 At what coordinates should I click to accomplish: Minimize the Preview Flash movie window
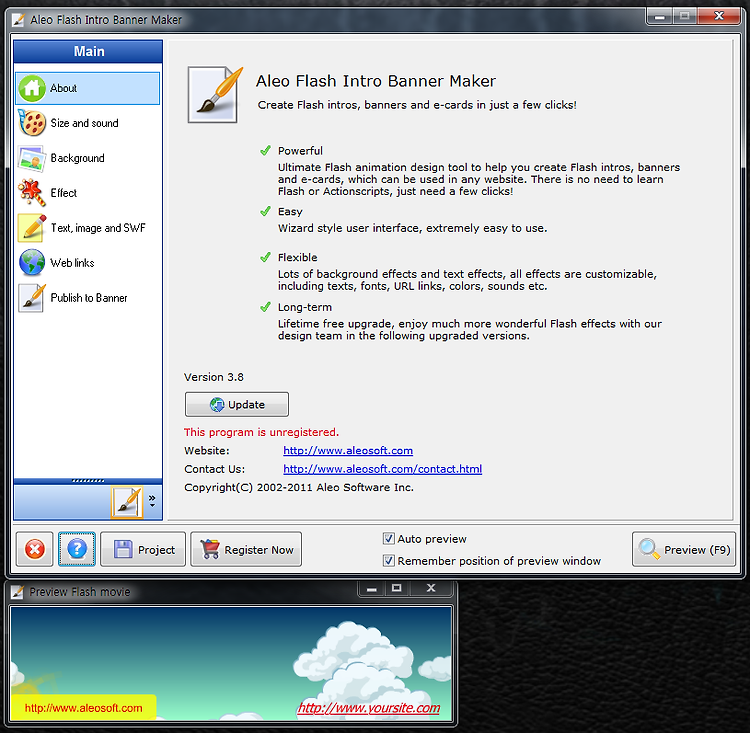(x=372, y=589)
